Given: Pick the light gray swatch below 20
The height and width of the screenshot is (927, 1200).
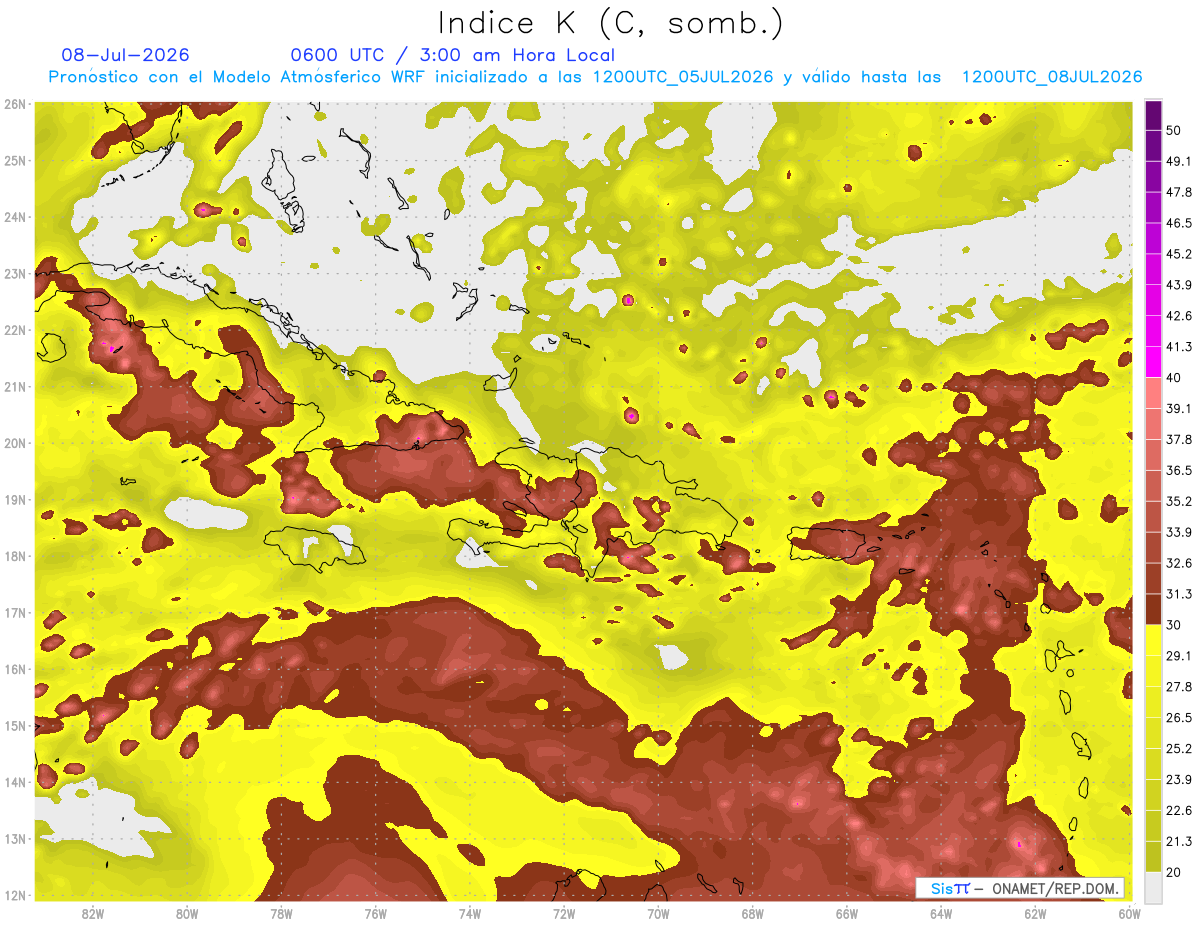Looking at the screenshot, I should [1153, 887].
